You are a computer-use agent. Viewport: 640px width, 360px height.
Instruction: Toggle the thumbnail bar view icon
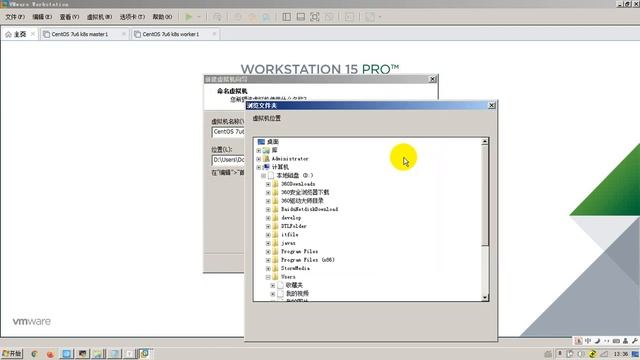(301, 17)
